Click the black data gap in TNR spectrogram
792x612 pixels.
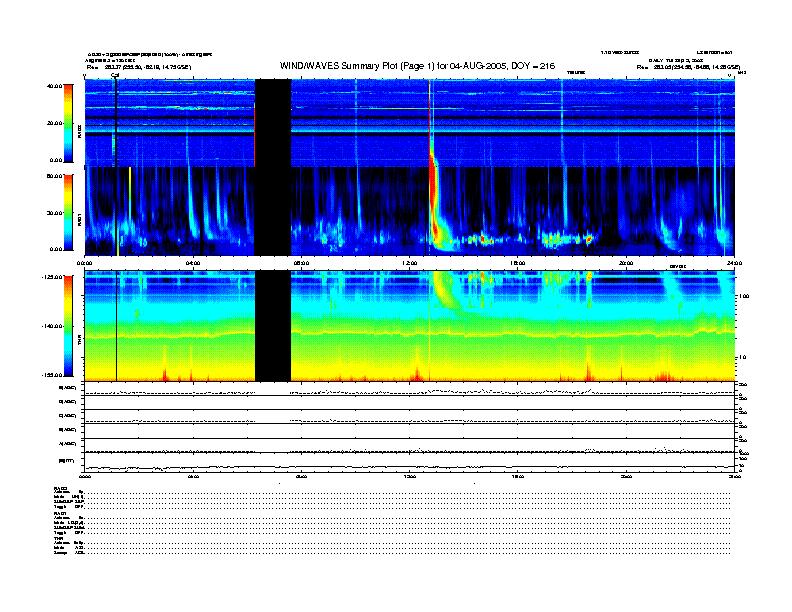click(x=273, y=326)
